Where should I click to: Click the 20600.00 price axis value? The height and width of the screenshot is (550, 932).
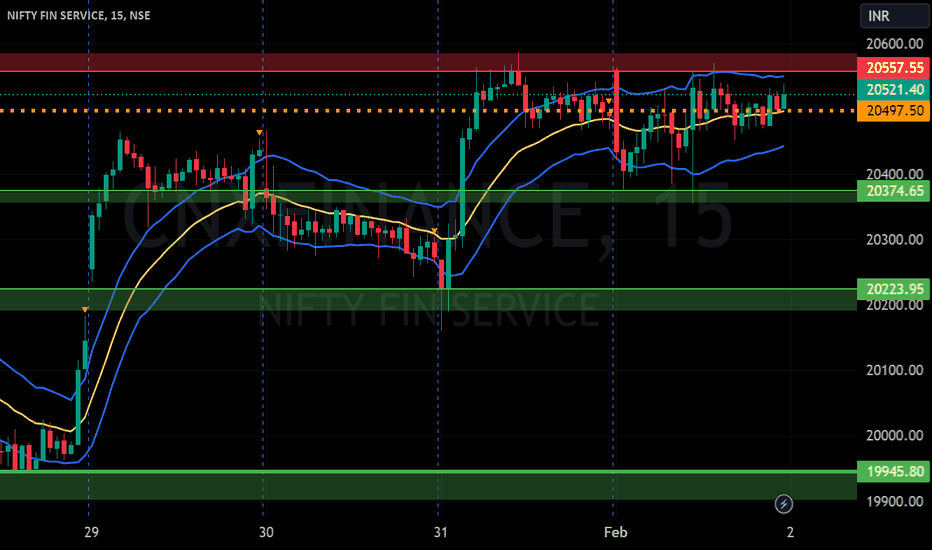pos(895,44)
